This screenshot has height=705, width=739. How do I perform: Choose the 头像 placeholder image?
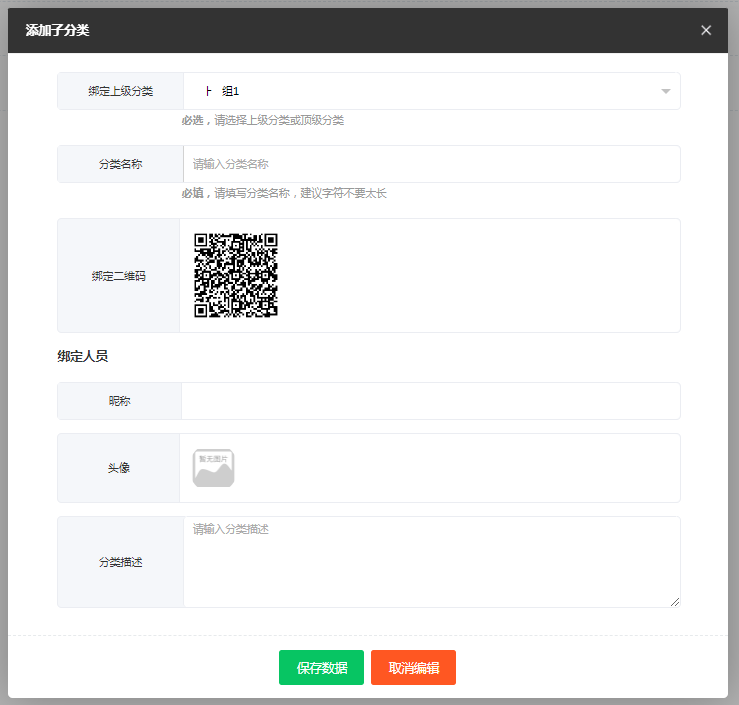coord(213,467)
